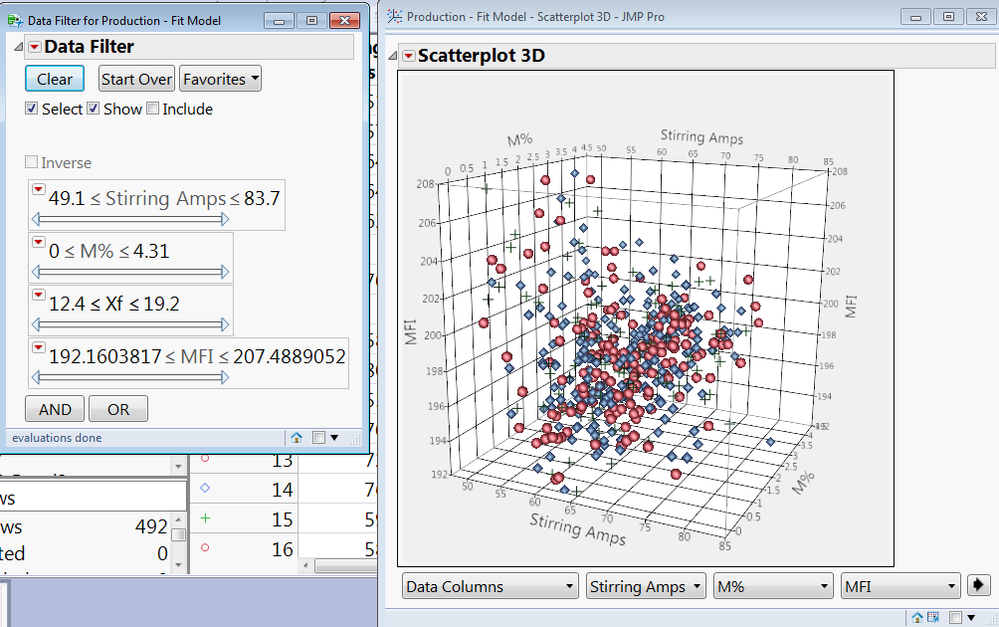Image resolution: width=999 pixels, height=627 pixels.
Task: Click the rows panel scrollbar down arrow
Action: point(179,565)
